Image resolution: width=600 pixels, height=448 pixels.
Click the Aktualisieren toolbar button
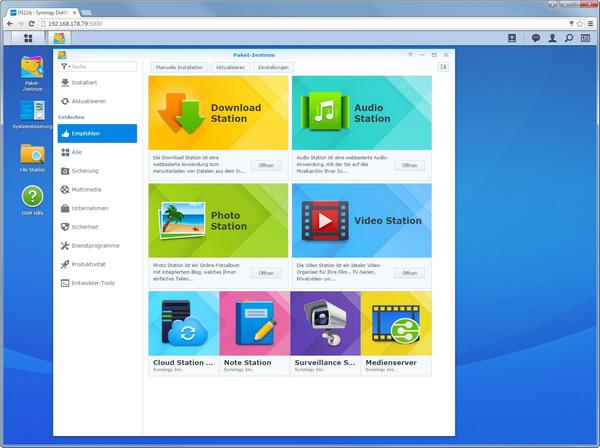click(x=230, y=67)
